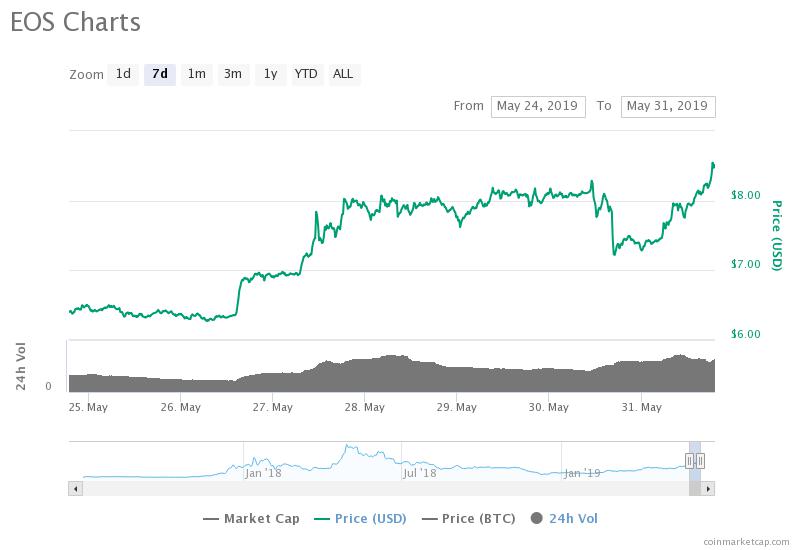The width and height of the screenshot is (800, 550).
Task: Grab the right navigator range handle
Action: coord(701,462)
